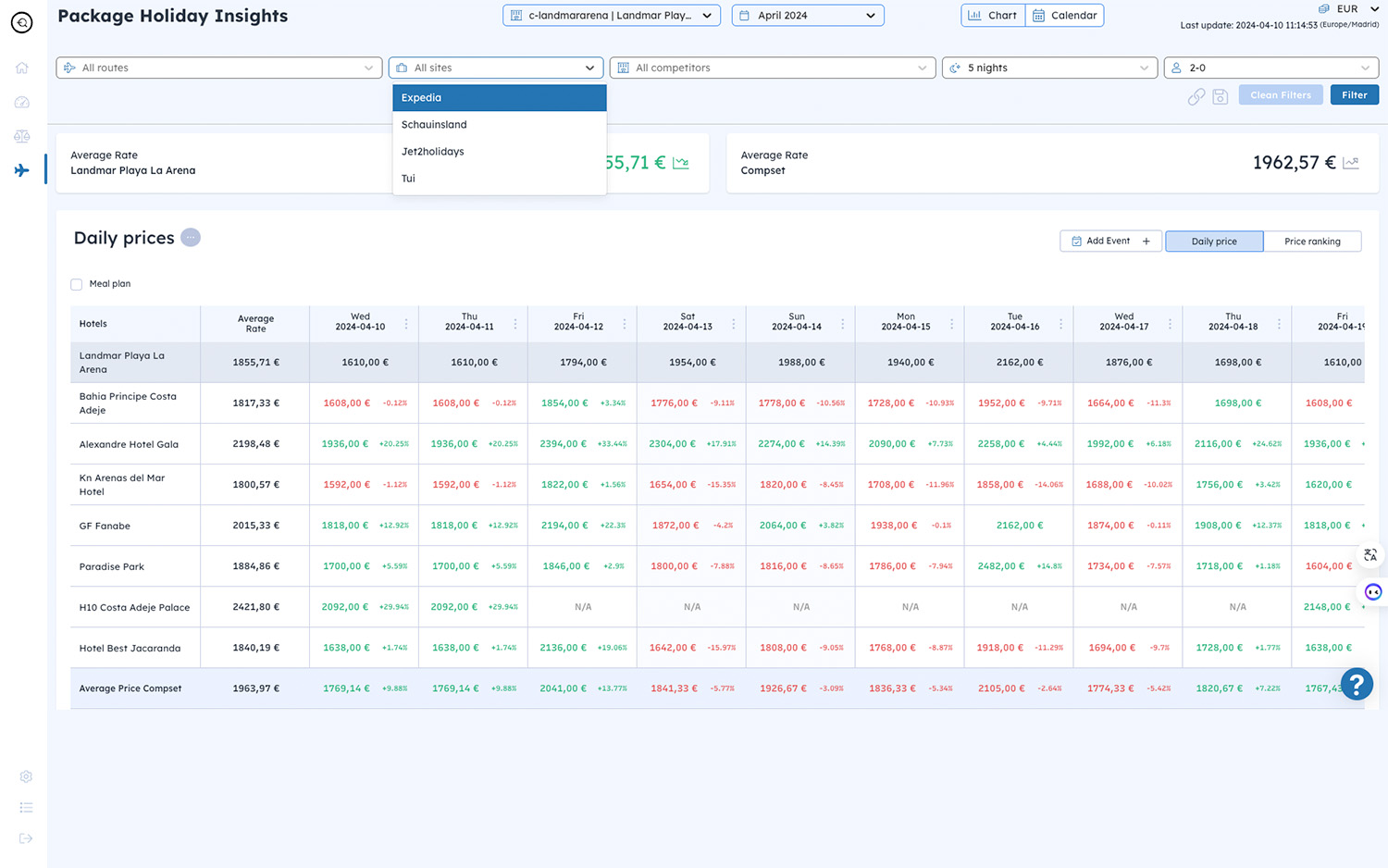Click the copy link chain icon
This screenshot has width=1388, height=868.
[1196, 96]
